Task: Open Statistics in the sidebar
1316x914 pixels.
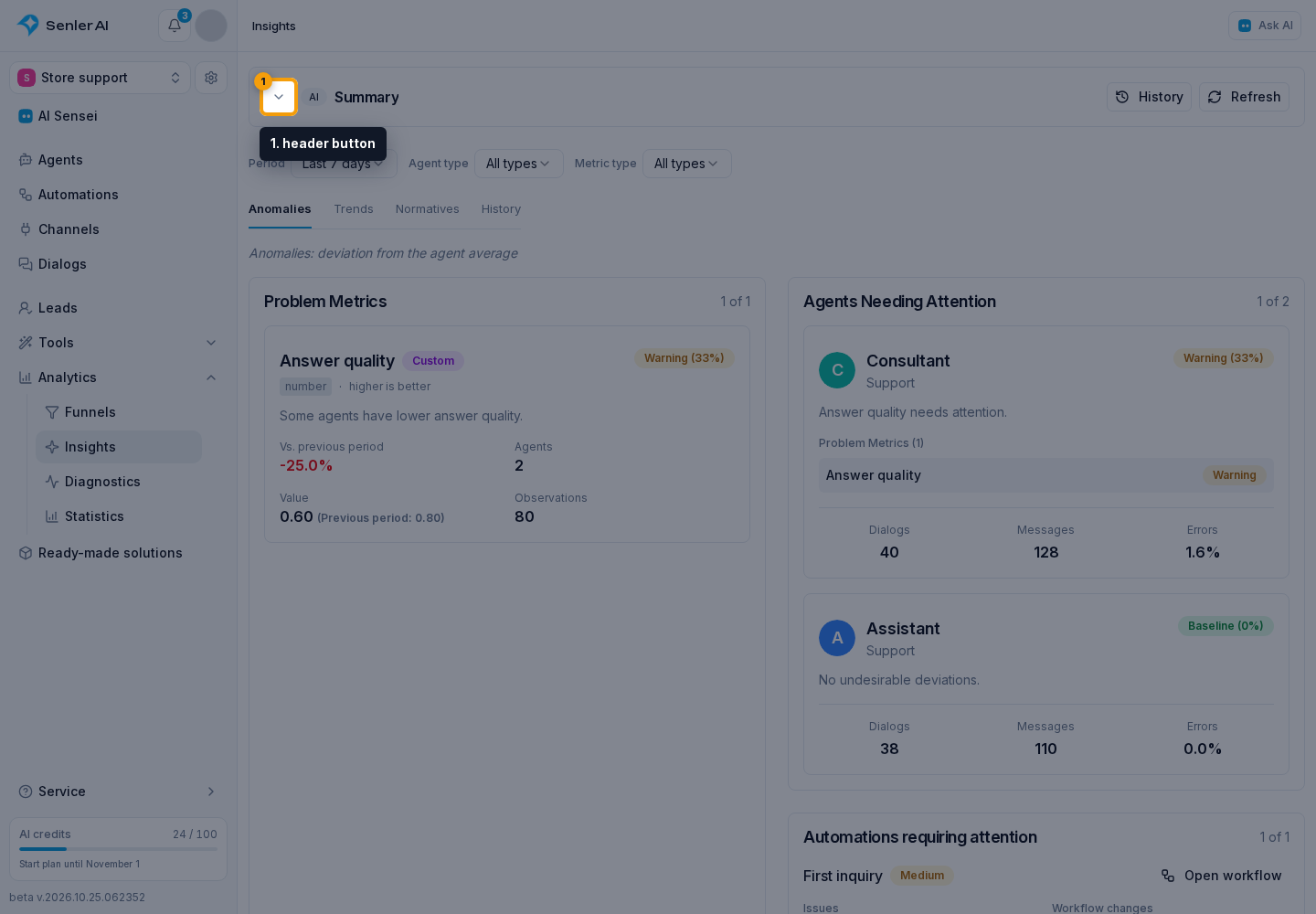Action: click(119, 516)
